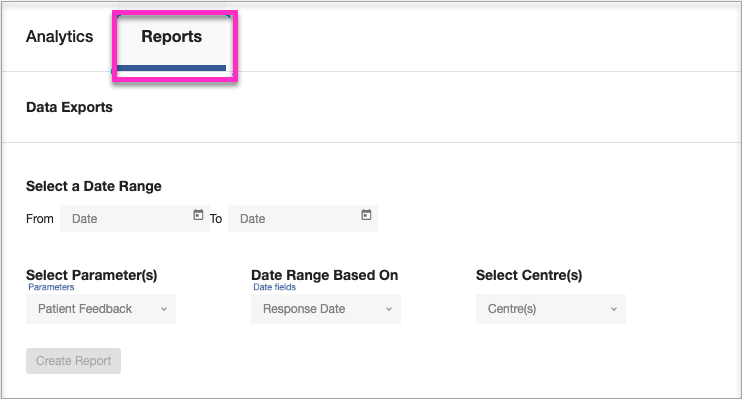Focus the To date input field

(303, 219)
